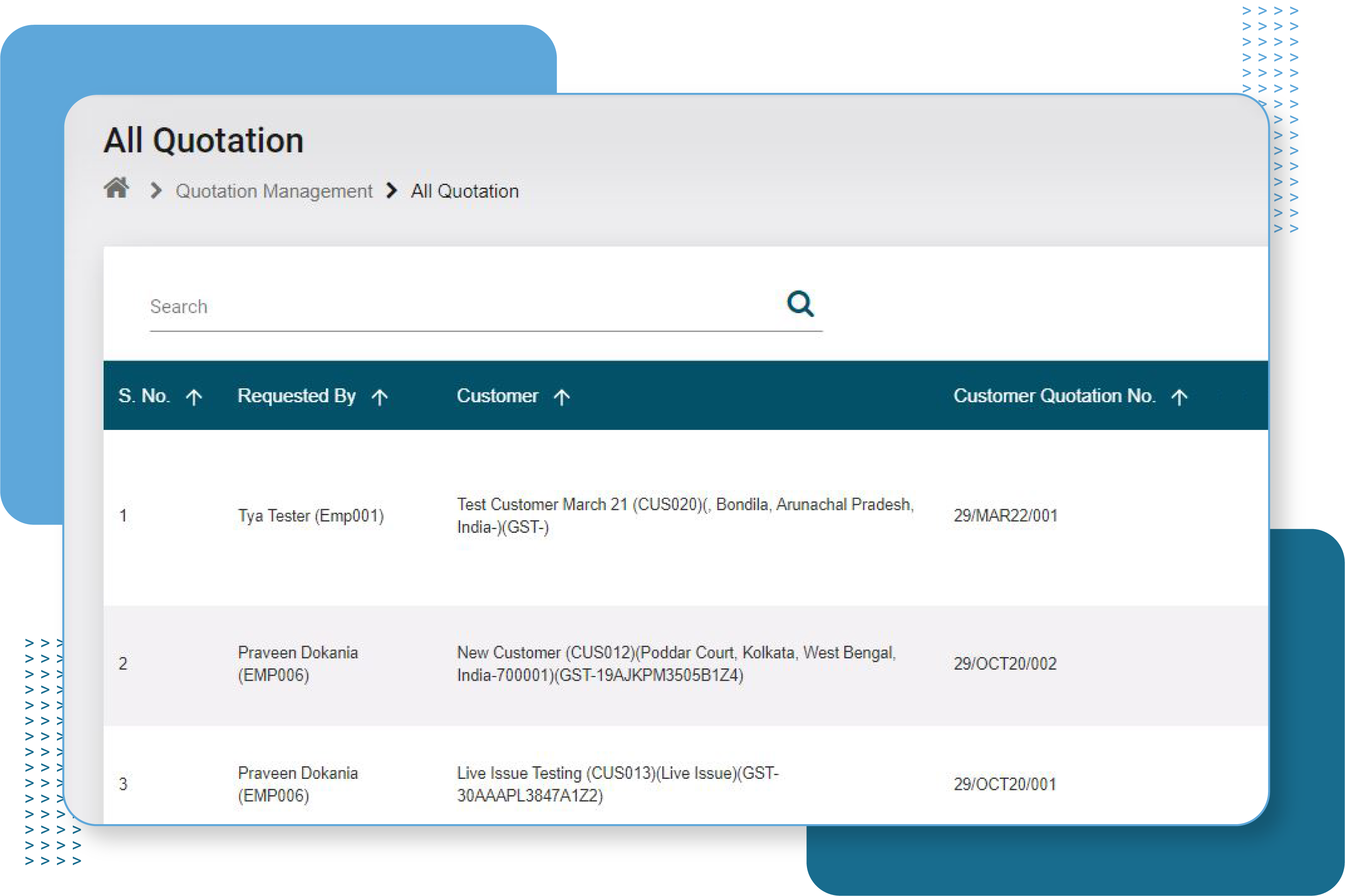Open sorting options on Customer Quotation No. header

point(1180,396)
